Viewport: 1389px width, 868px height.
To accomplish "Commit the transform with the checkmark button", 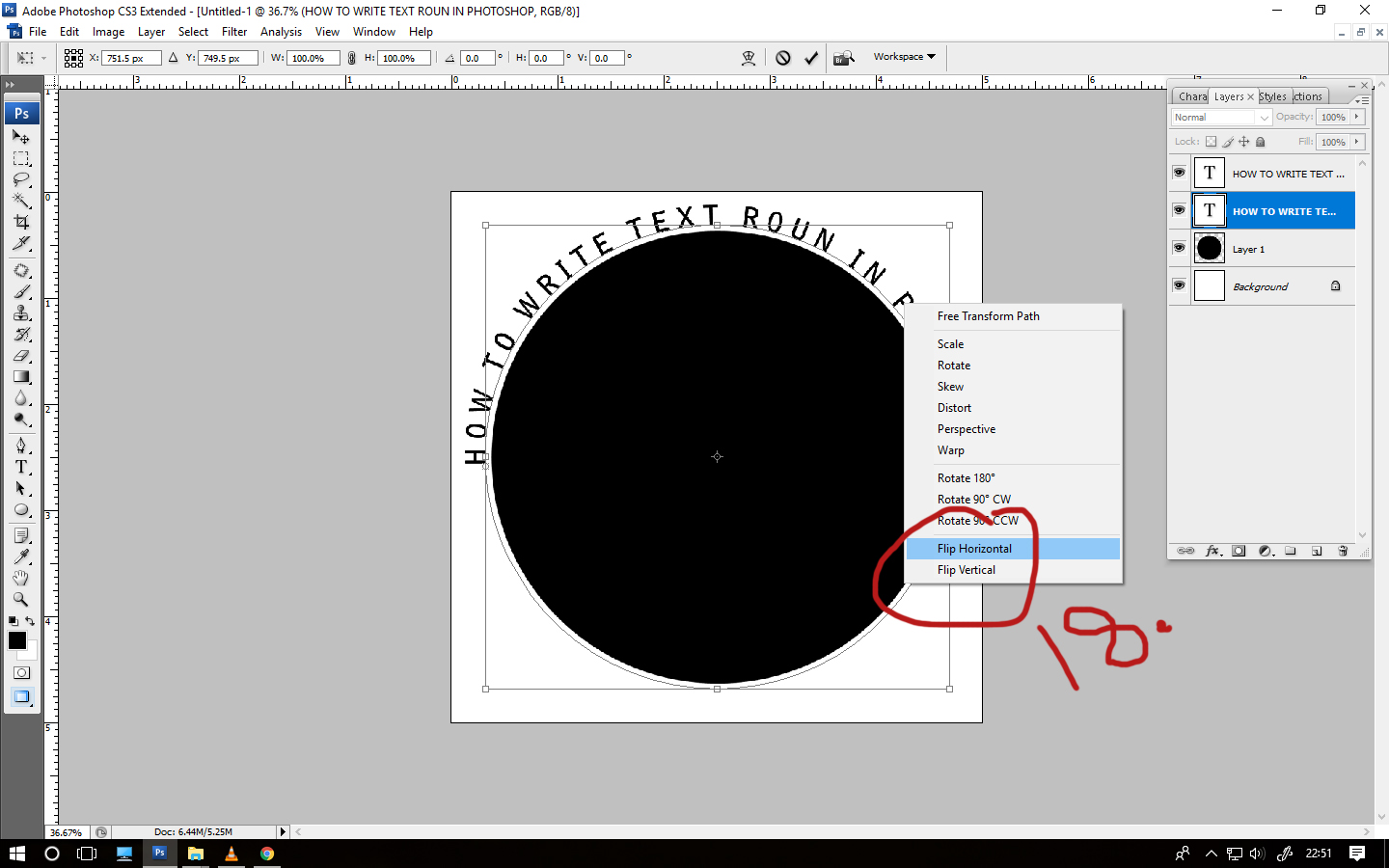I will 811,57.
